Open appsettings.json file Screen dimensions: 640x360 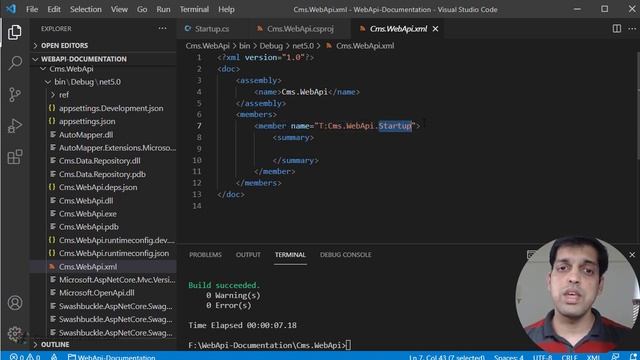coord(103,121)
